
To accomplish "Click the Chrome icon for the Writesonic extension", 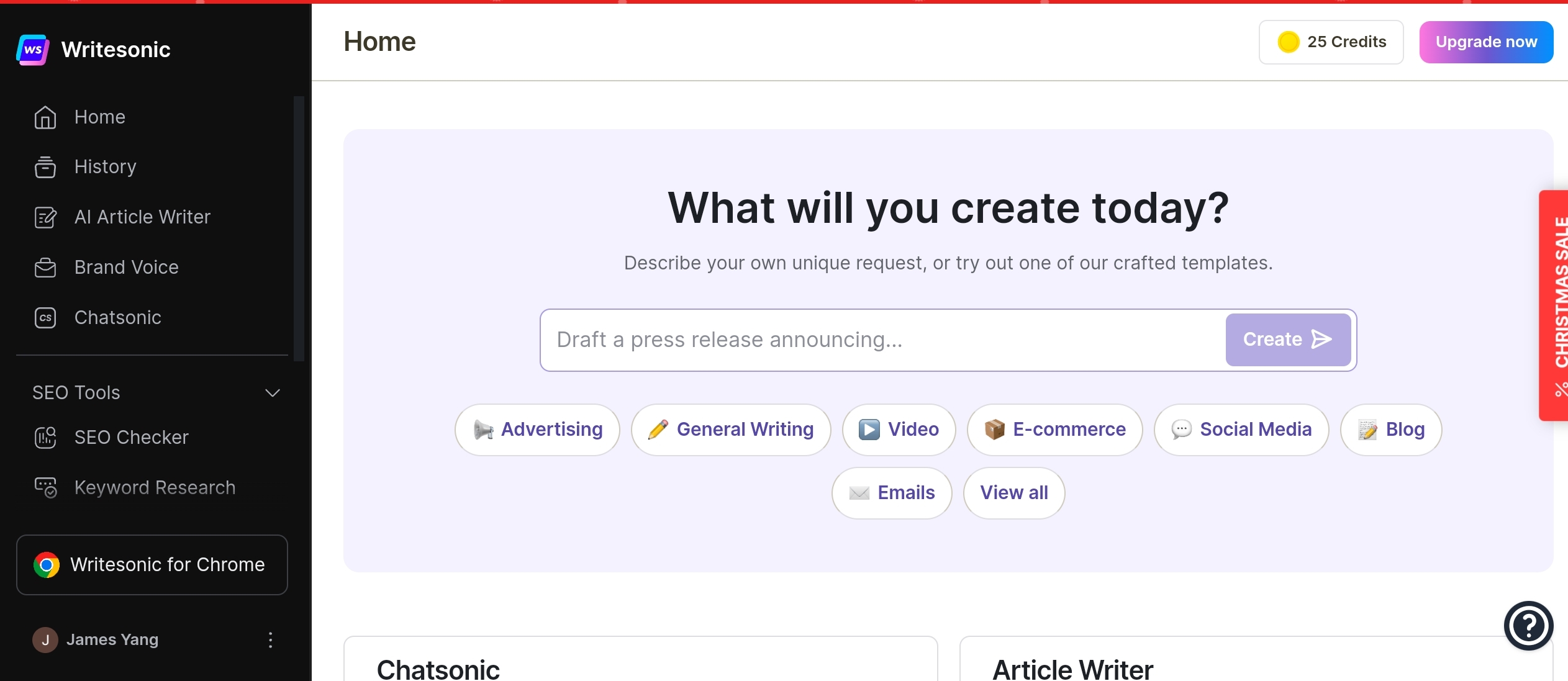I will [x=47, y=565].
